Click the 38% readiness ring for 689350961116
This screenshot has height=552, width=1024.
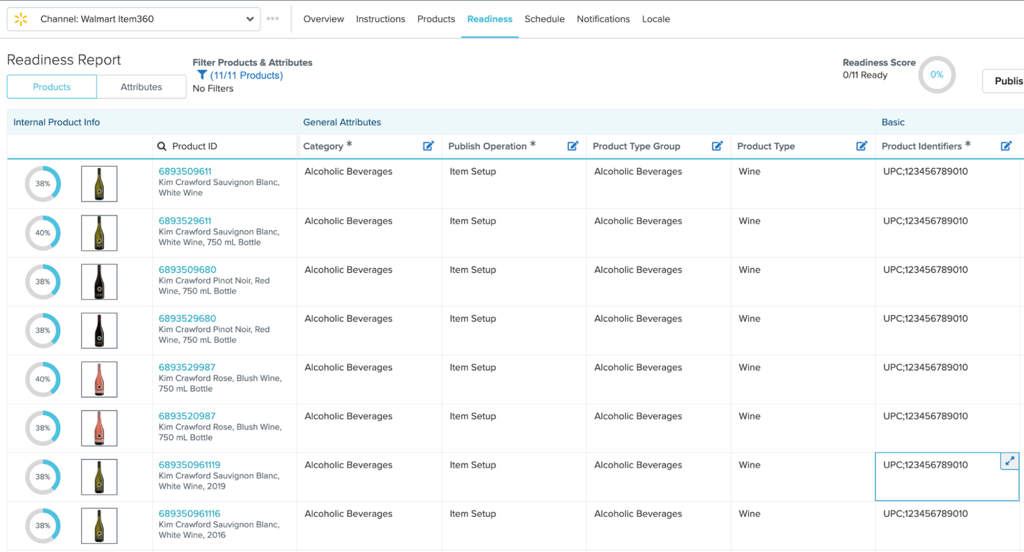coord(42,525)
